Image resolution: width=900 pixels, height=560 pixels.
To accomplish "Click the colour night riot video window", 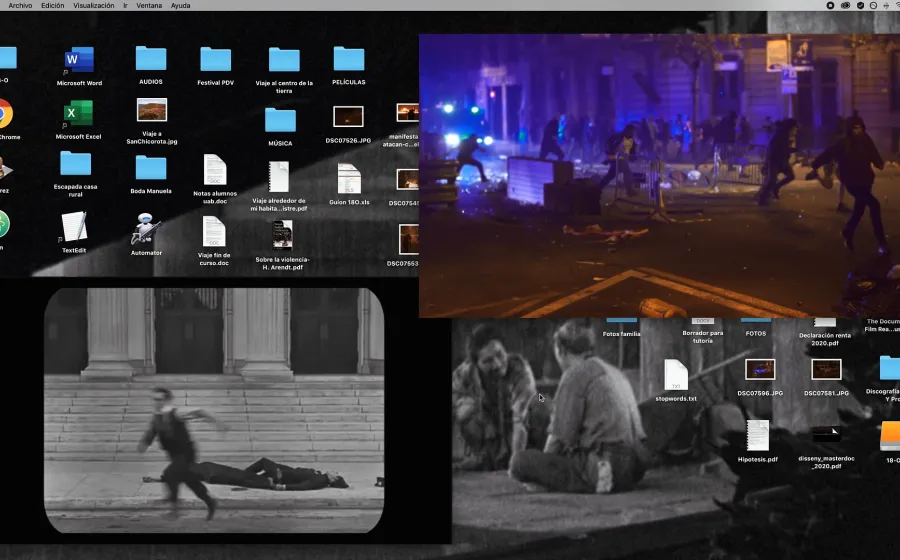I will [x=659, y=176].
